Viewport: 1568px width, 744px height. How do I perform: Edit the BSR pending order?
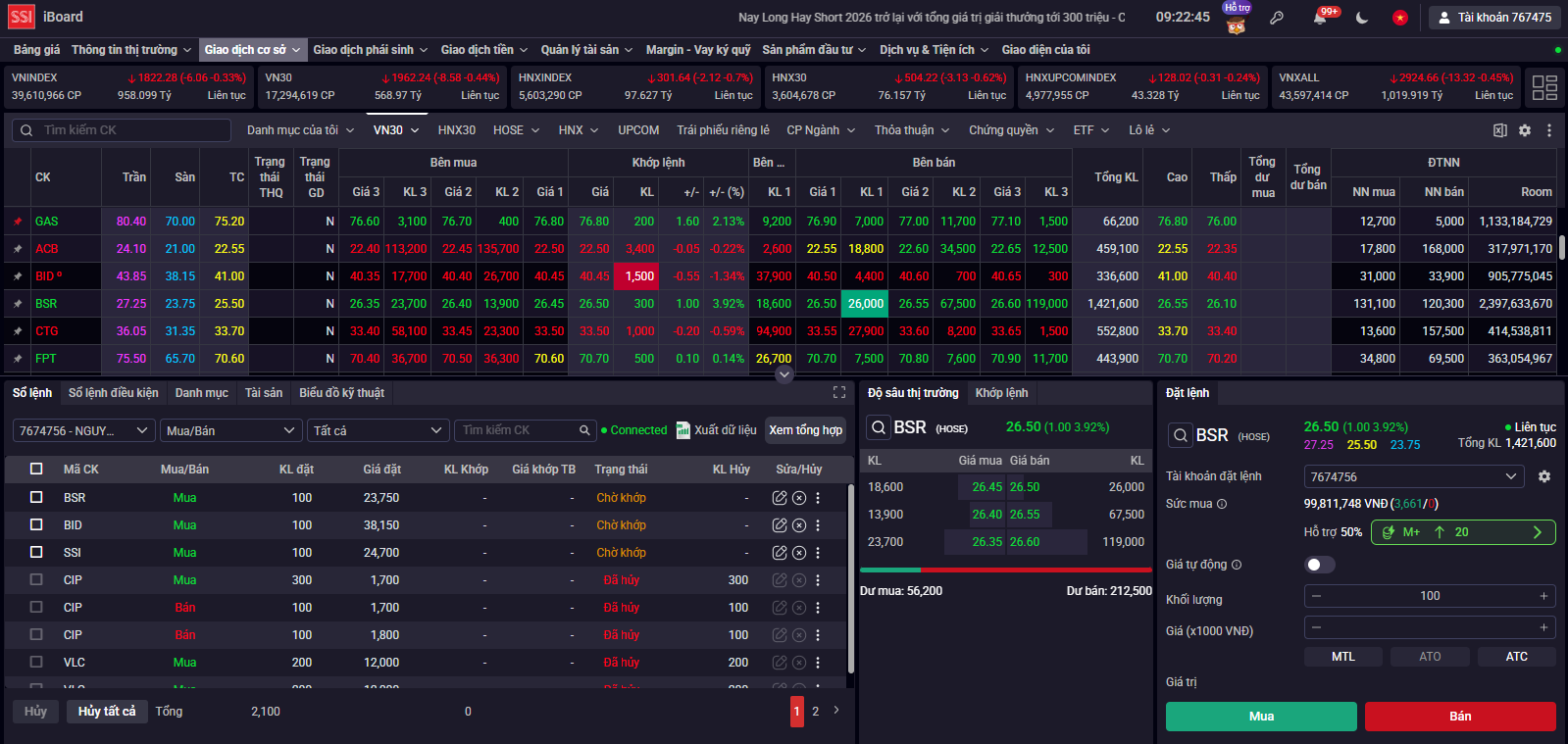pyautogui.click(x=780, y=498)
